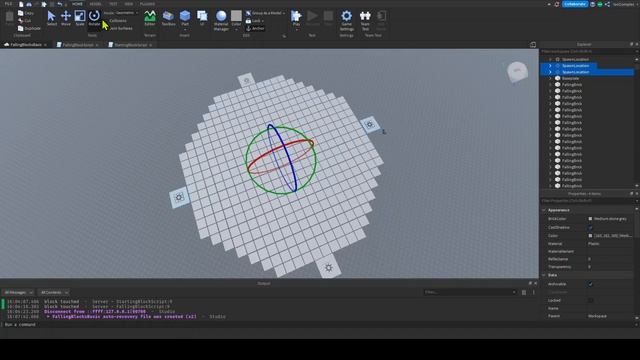Open the StartingBlockScript document tab
This screenshot has width=640, height=360.
pyautogui.click(x=131, y=45)
